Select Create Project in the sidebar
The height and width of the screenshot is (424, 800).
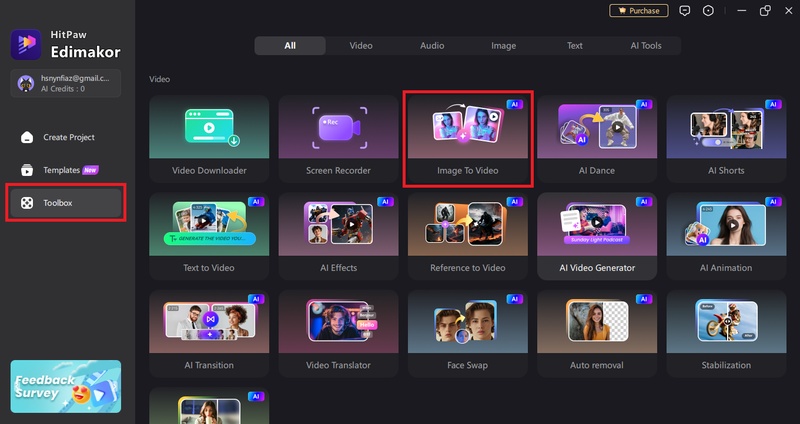click(66, 137)
